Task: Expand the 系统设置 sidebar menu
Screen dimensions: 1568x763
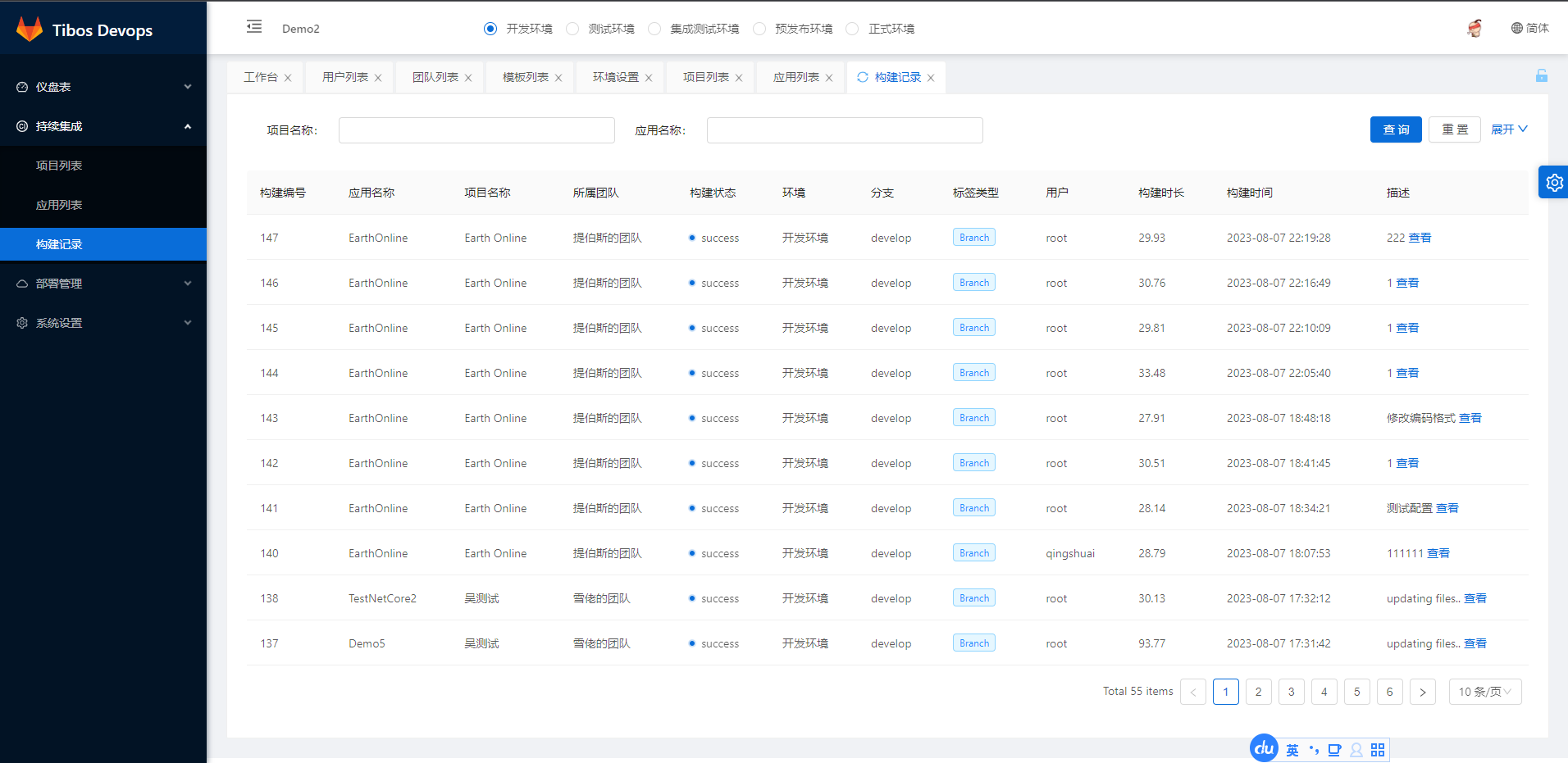Action: click(103, 323)
